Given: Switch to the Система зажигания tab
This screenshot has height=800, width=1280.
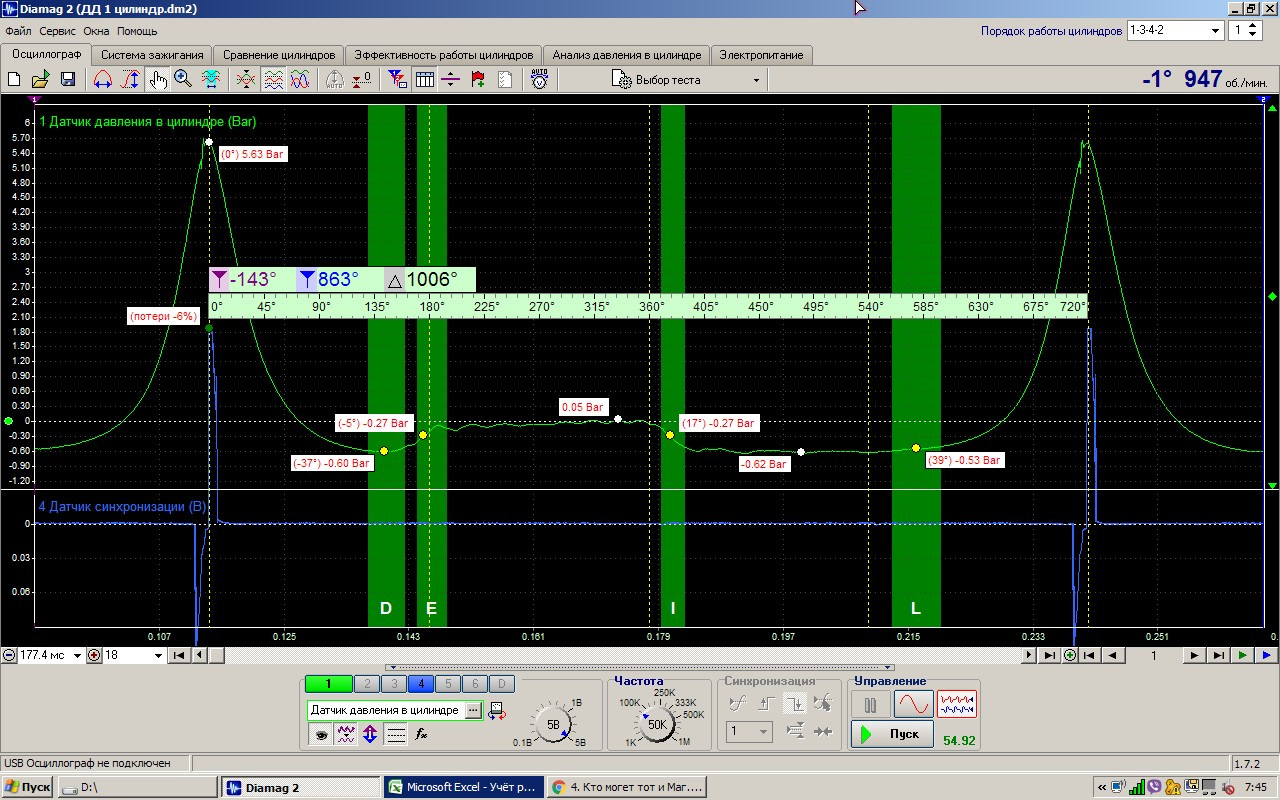Looking at the screenshot, I should coord(151,55).
